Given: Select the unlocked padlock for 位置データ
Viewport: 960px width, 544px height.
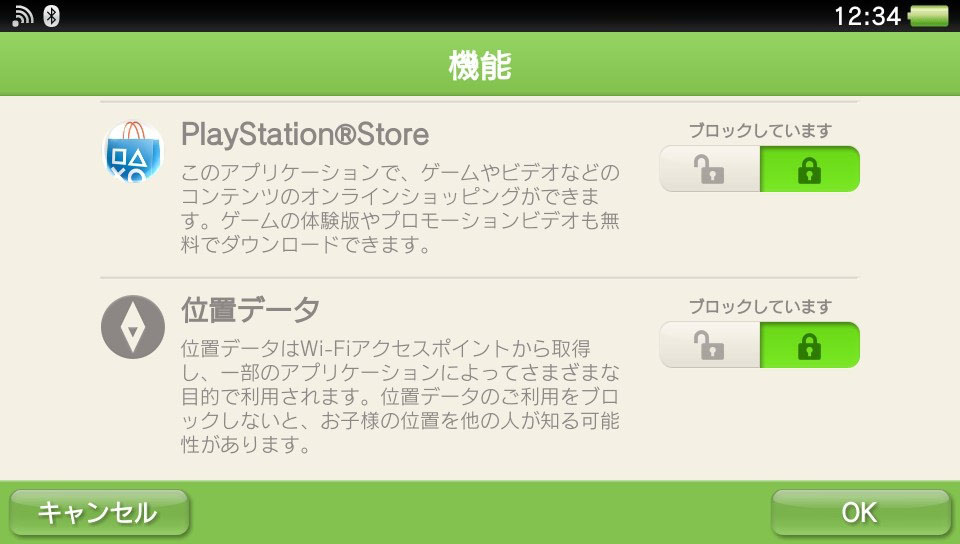Looking at the screenshot, I should pos(710,345).
